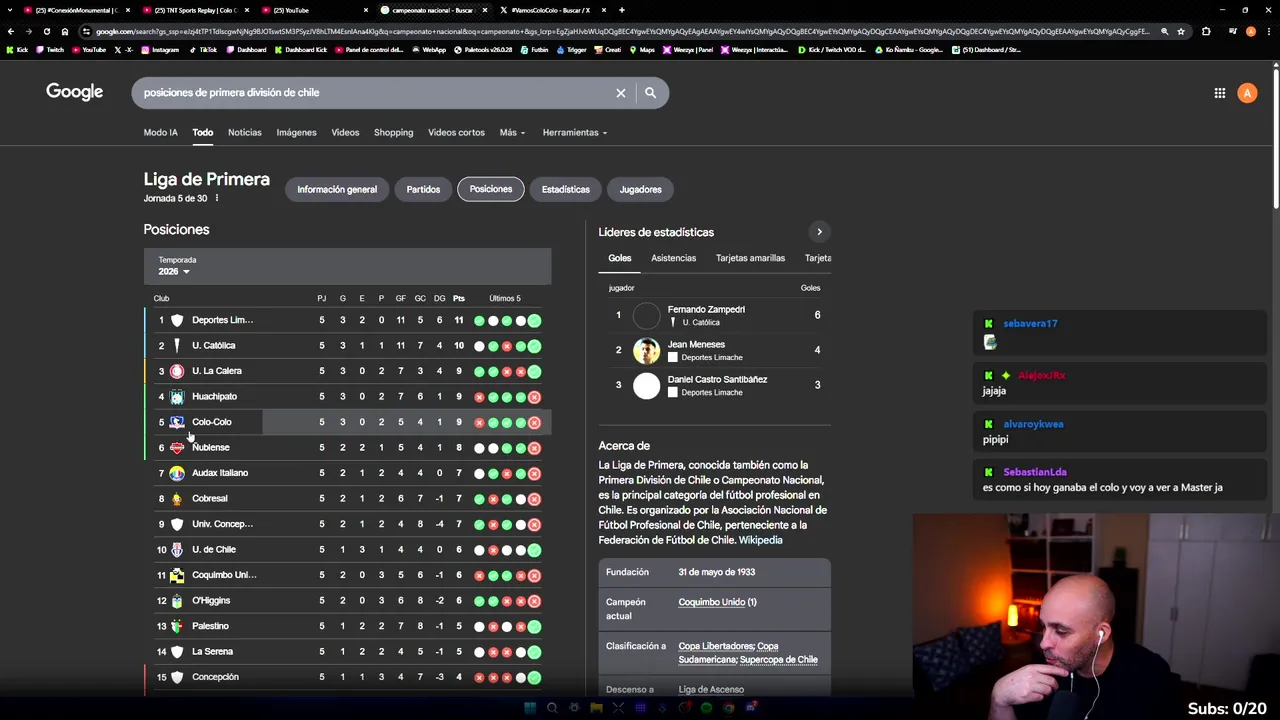Click the Chrome taskbar icon
This screenshot has width=1280, height=720.
pyautogui.click(x=728, y=708)
